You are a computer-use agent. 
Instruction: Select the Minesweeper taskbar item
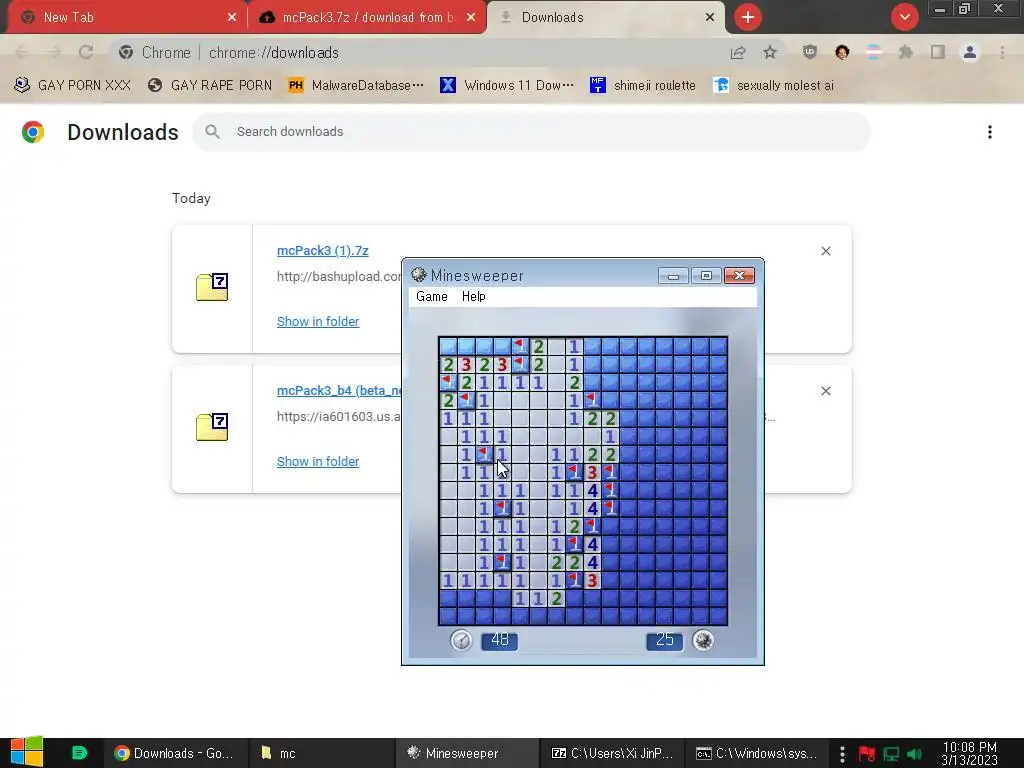[468, 753]
